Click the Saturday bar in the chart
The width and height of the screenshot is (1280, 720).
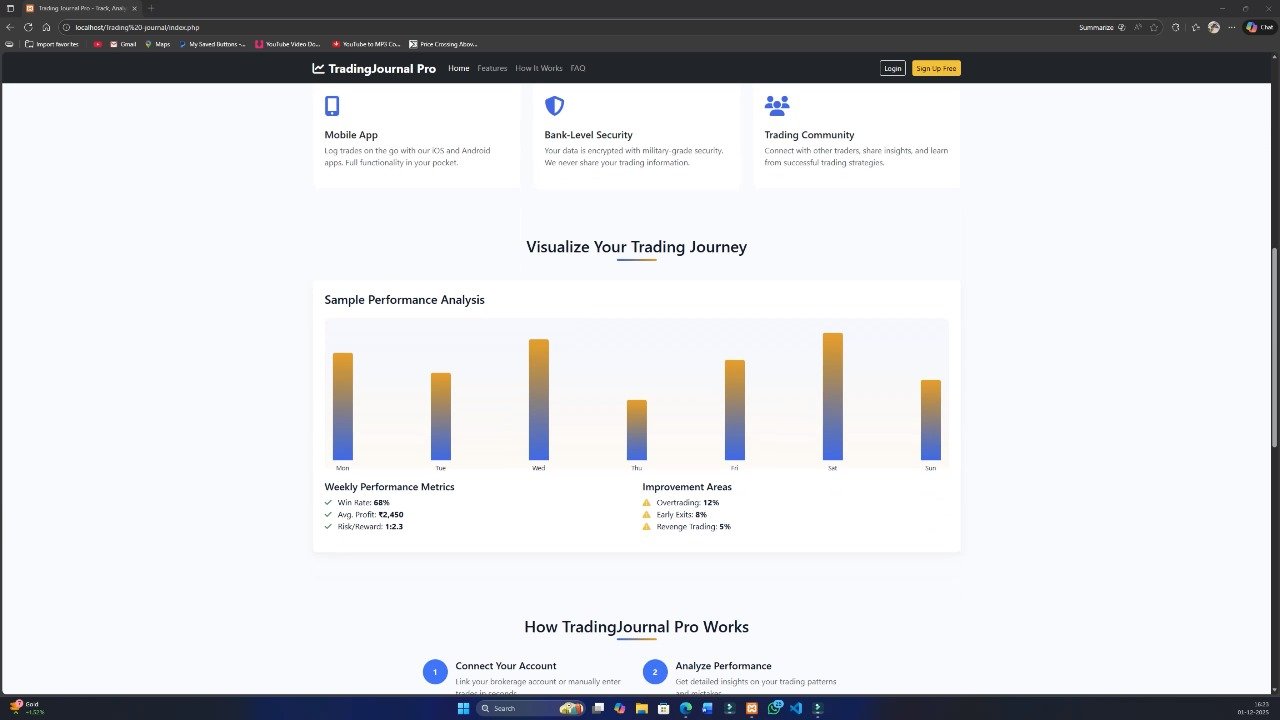coord(832,396)
